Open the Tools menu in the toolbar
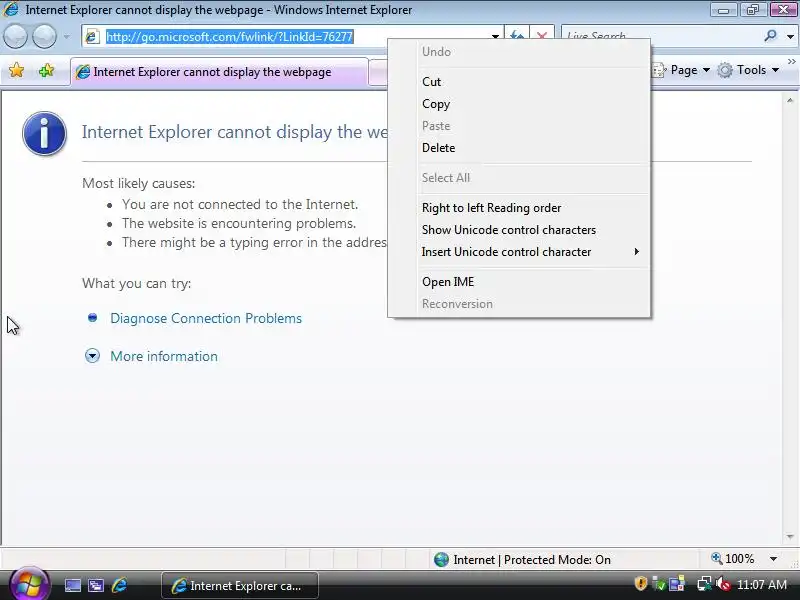The image size is (800, 600). tap(748, 70)
